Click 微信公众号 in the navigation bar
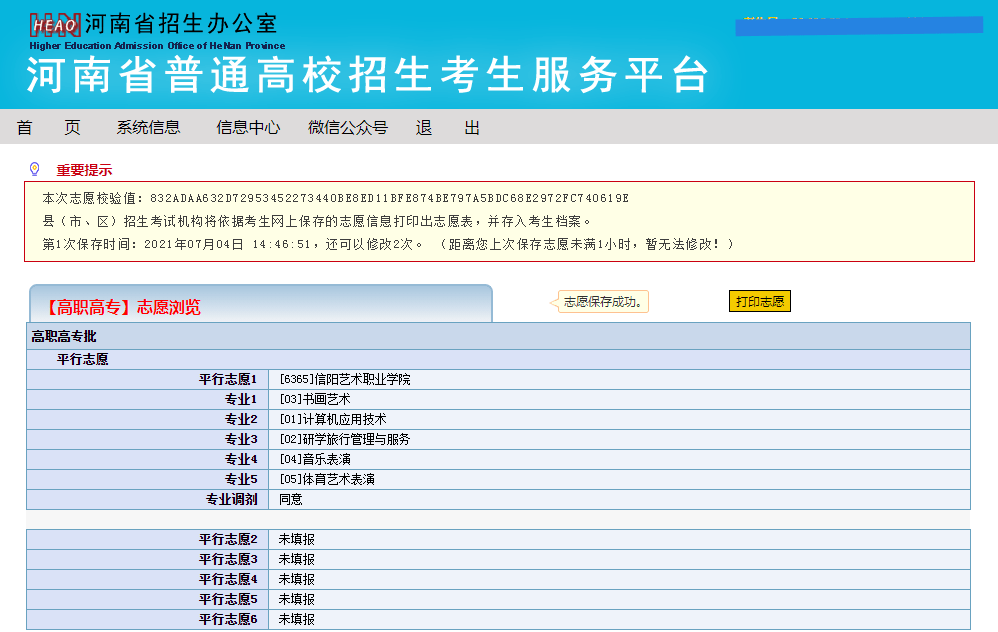This screenshot has height=632, width=998. tap(346, 127)
